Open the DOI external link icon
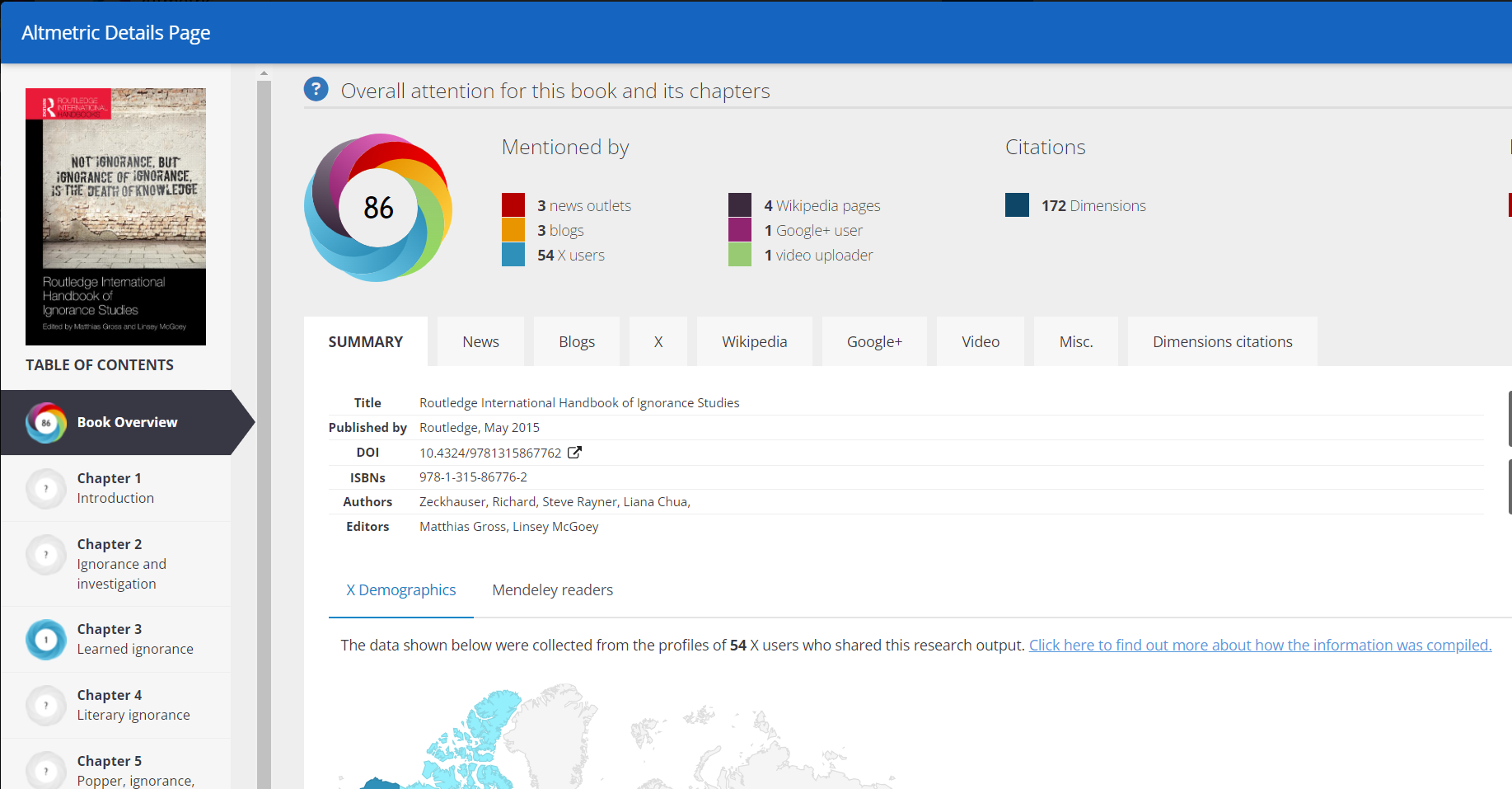 point(574,453)
